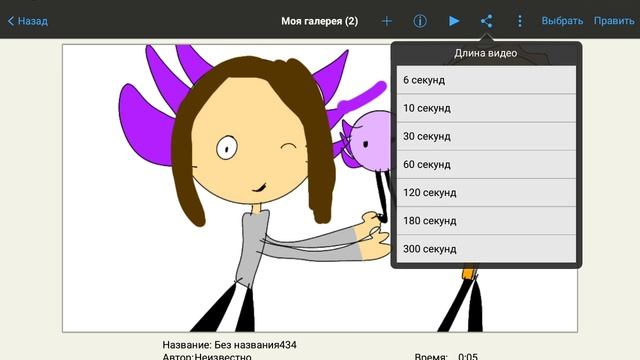This screenshot has width=640, height=360.
Task: Choose 60 секунд video length
Action: point(486,164)
